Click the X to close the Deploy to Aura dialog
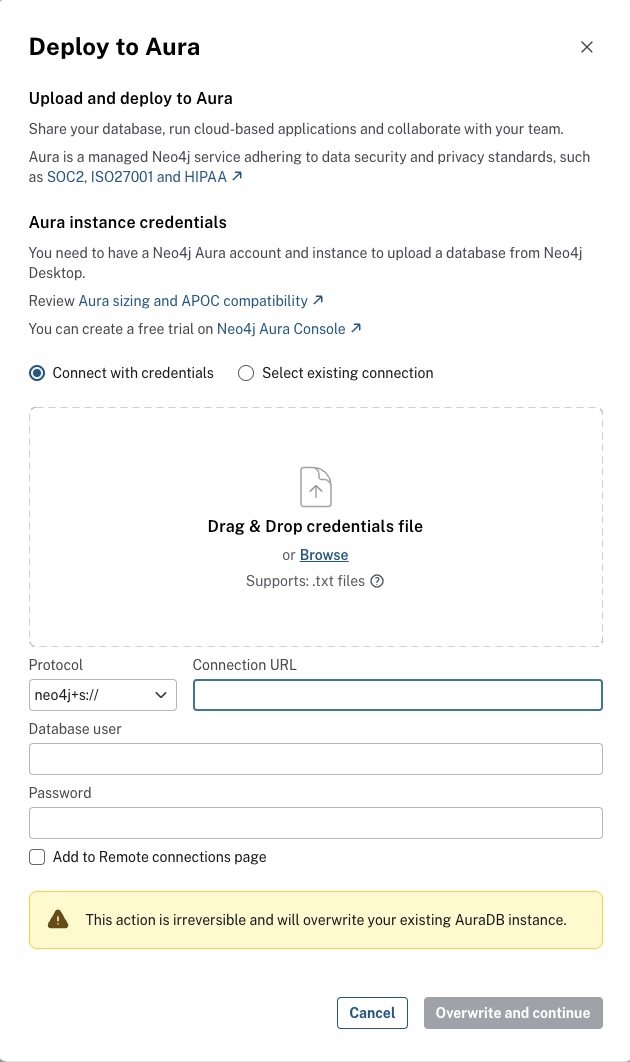Screen dimensions: 630x1062 pyautogui.click(x=587, y=47)
